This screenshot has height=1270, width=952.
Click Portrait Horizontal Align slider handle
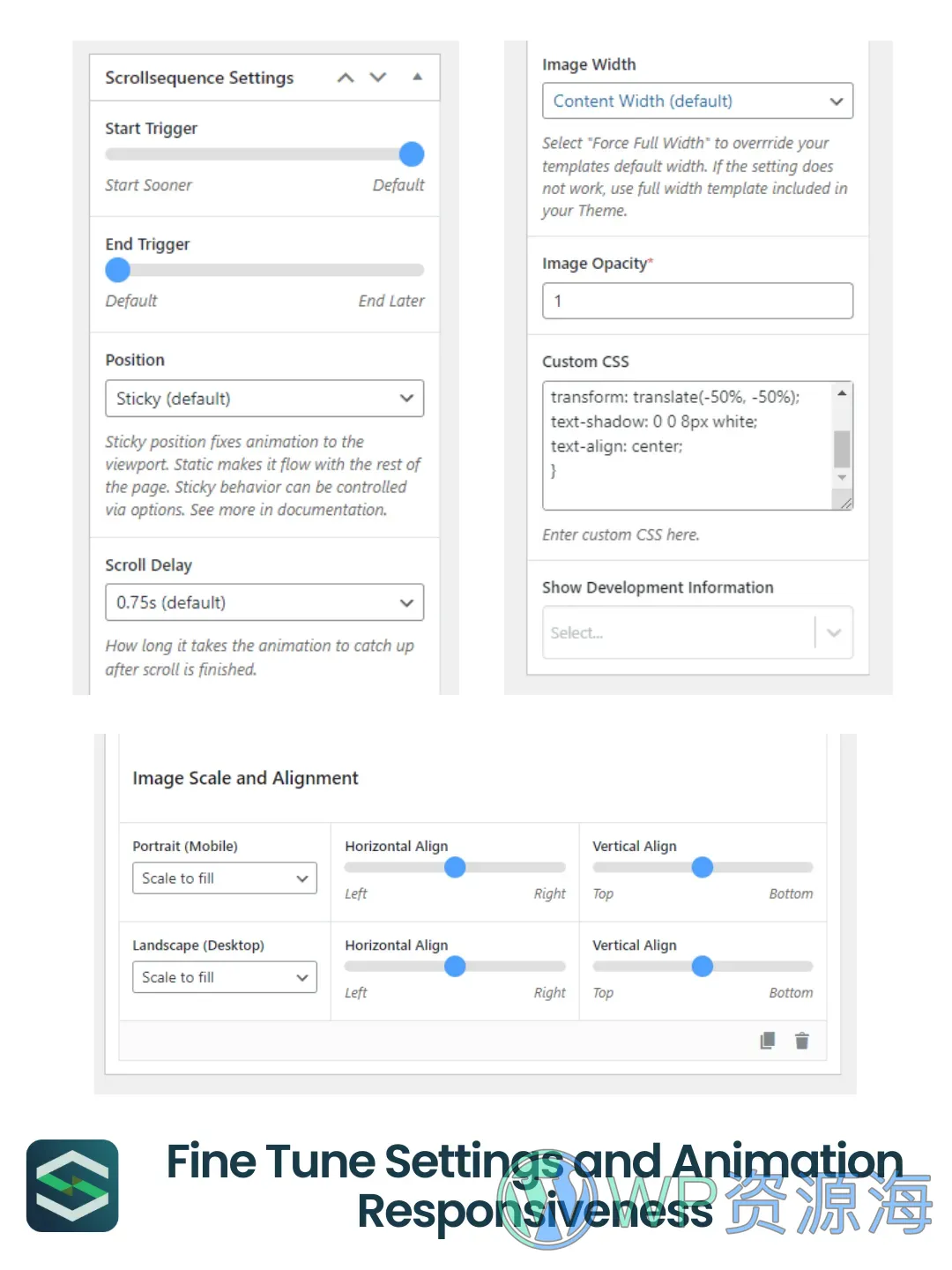[x=455, y=868]
